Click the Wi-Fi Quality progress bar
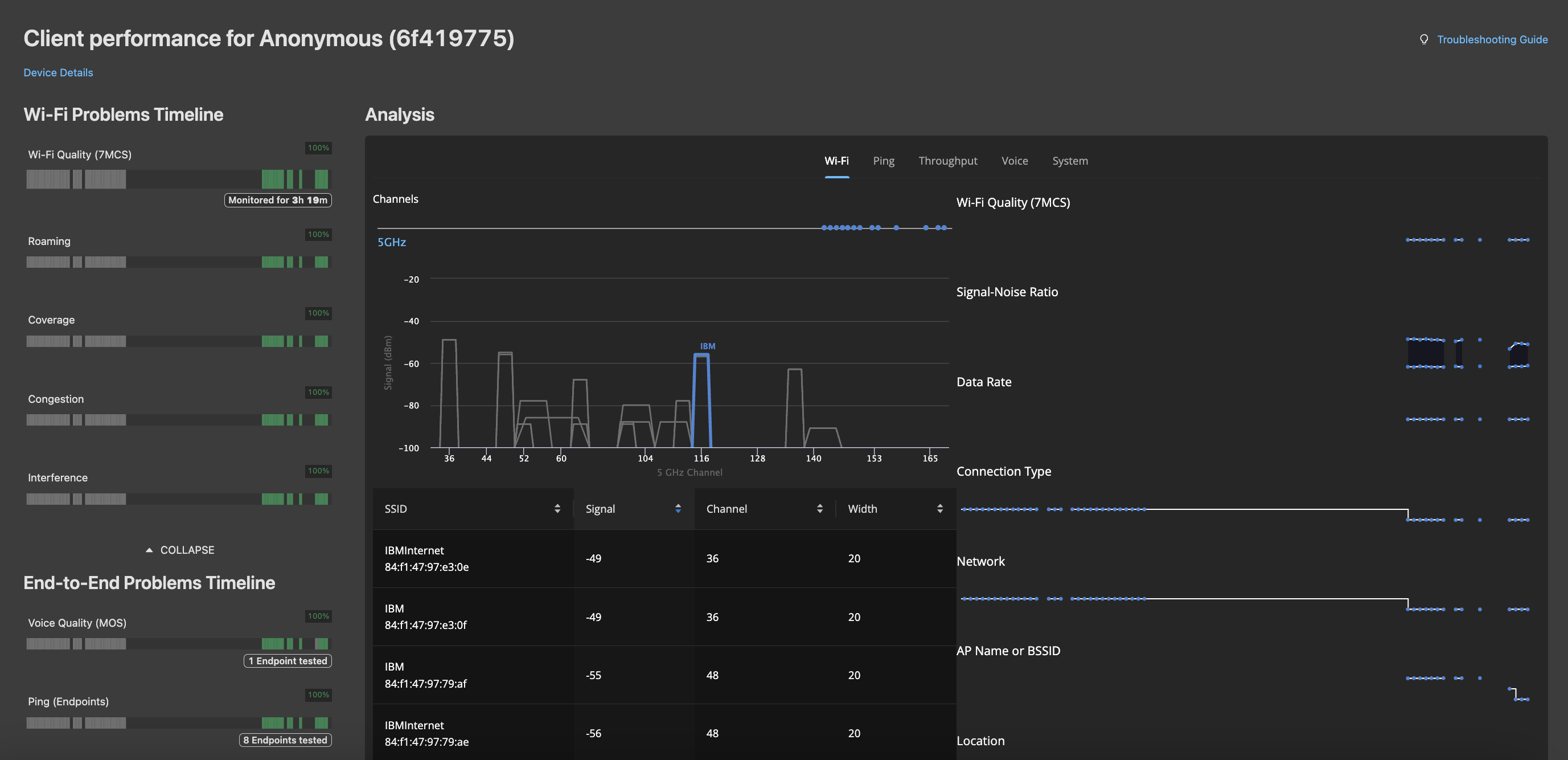 [178, 179]
